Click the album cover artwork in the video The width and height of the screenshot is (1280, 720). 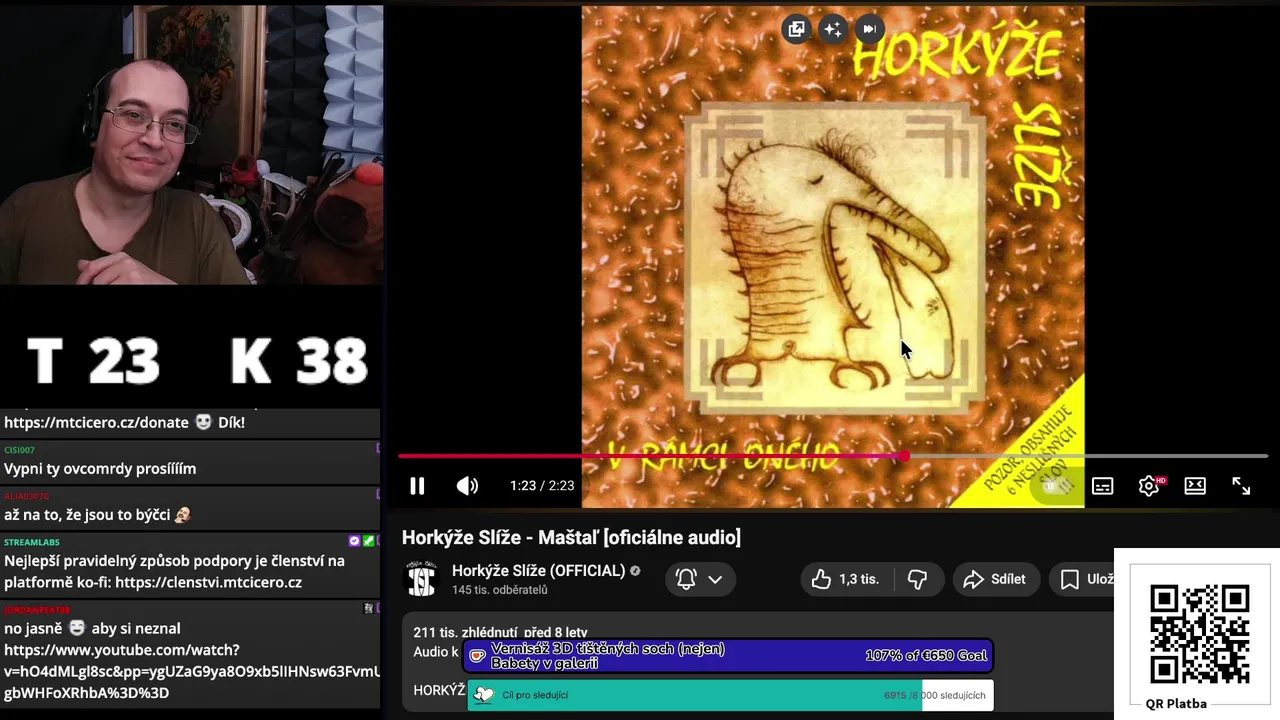click(x=833, y=256)
